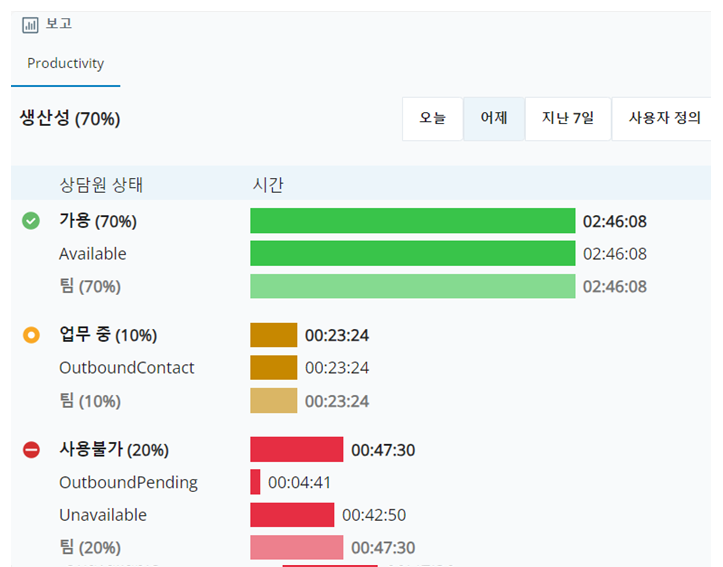Click the 팀 (20%) row label
This screenshot has width=723, height=567.
[90, 547]
